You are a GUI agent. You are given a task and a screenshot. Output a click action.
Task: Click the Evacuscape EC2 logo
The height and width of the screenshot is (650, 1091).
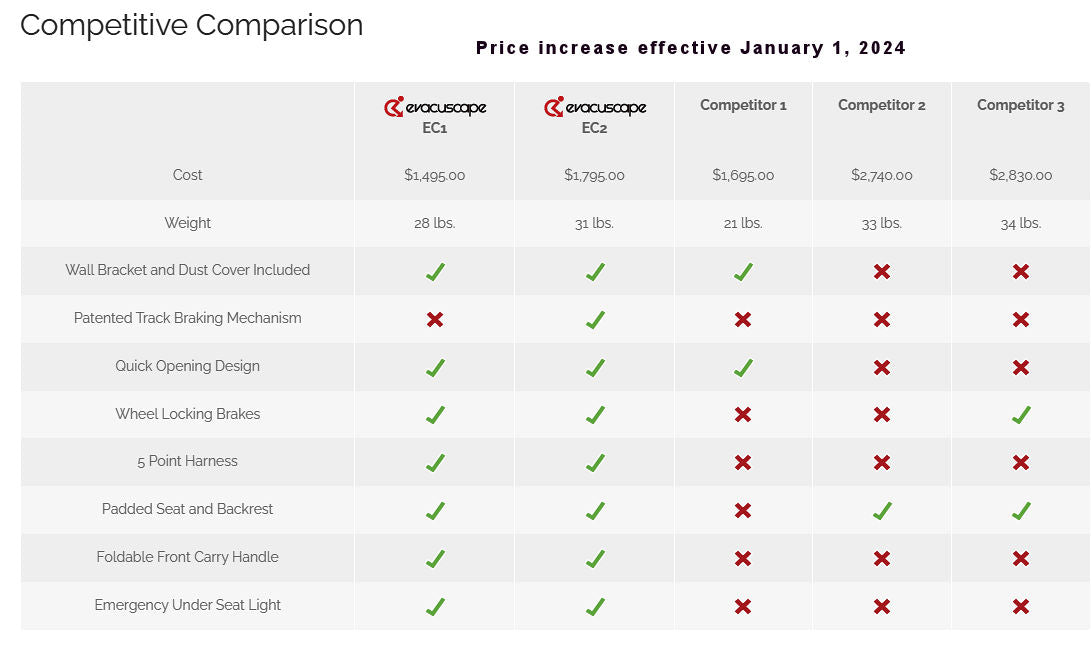pos(595,107)
